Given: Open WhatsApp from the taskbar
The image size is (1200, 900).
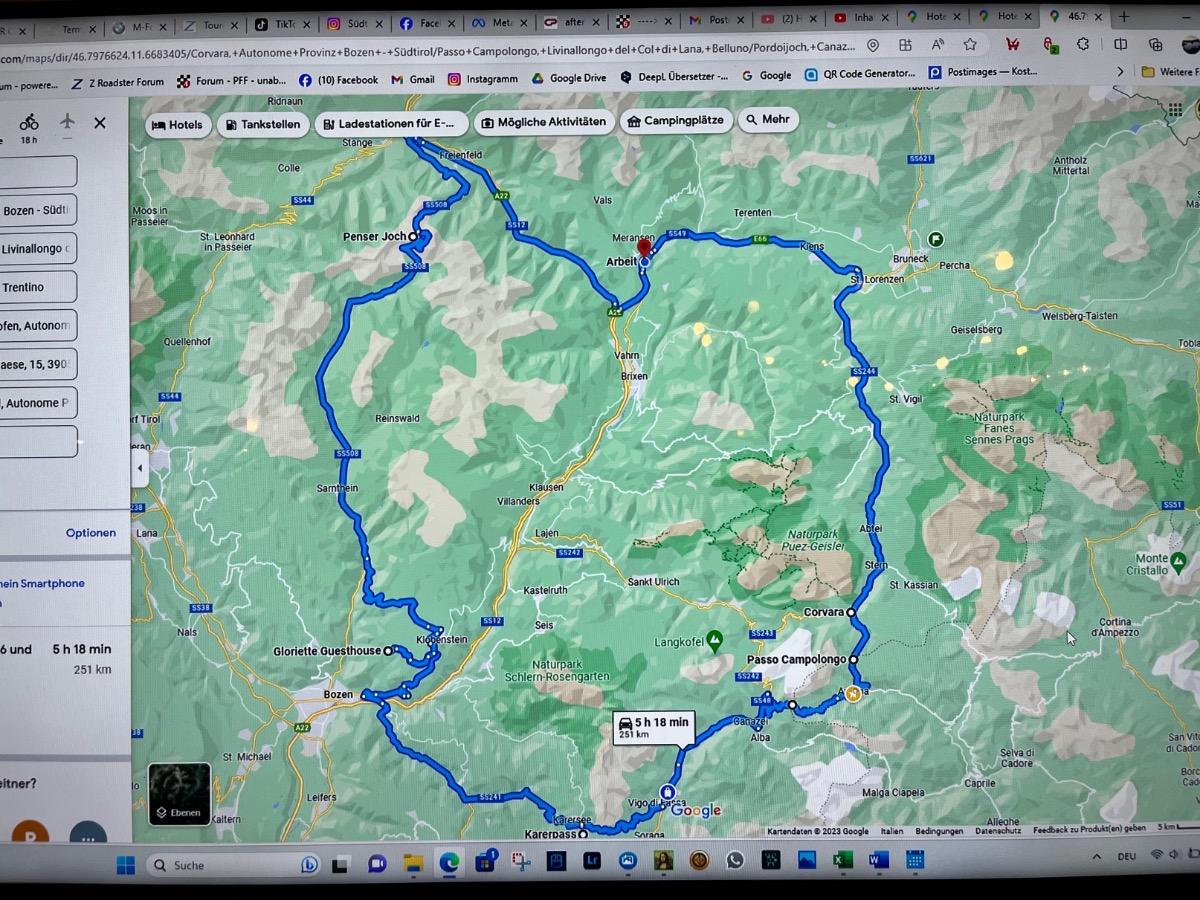Looking at the screenshot, I should (735, 860).
